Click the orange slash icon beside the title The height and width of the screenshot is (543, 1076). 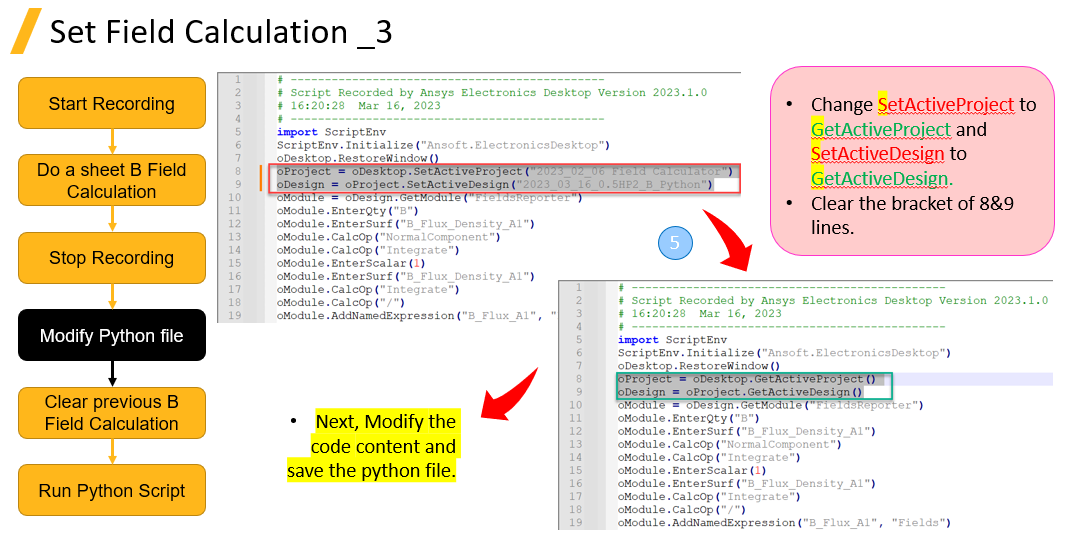[x=27, y=31]
